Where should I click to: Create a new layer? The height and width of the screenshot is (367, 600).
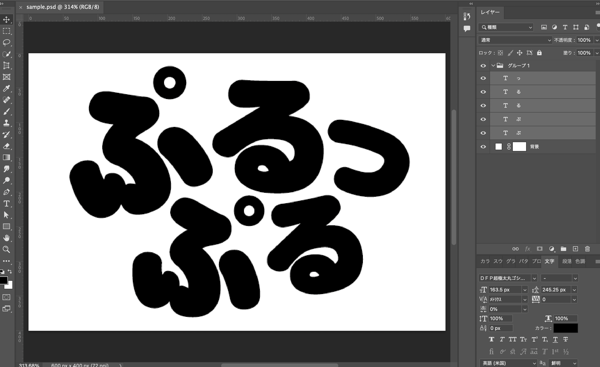(575, 249)
